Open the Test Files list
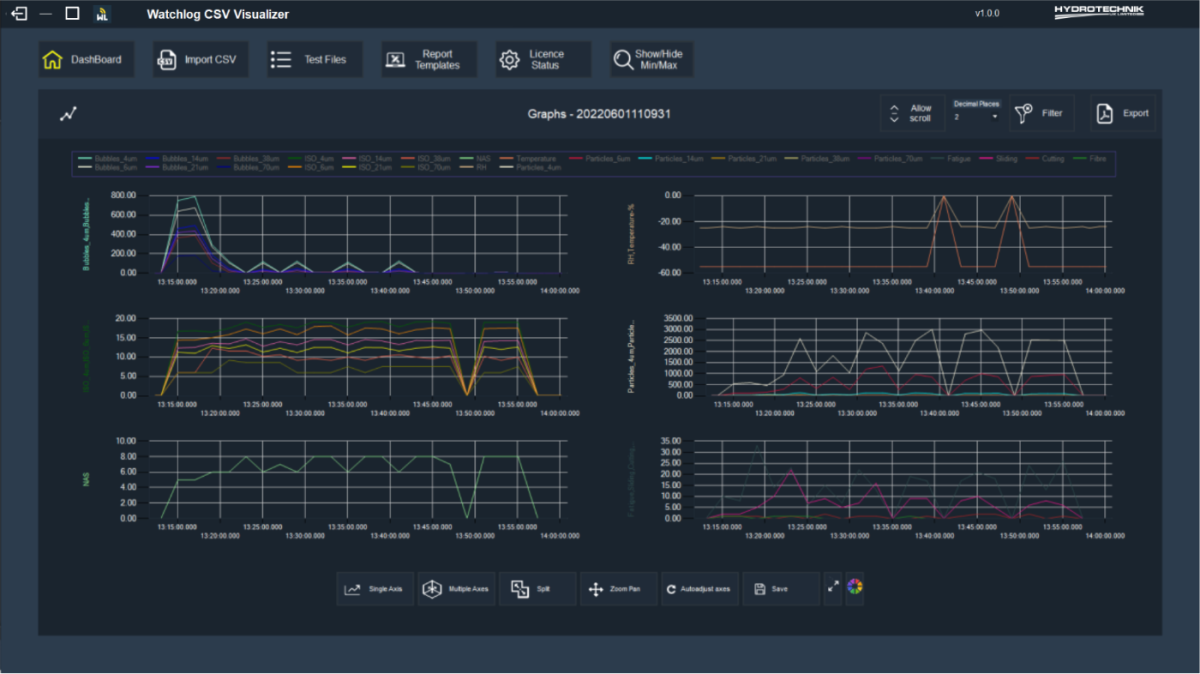The image size is (1200, 674). (x=313, y=60)
